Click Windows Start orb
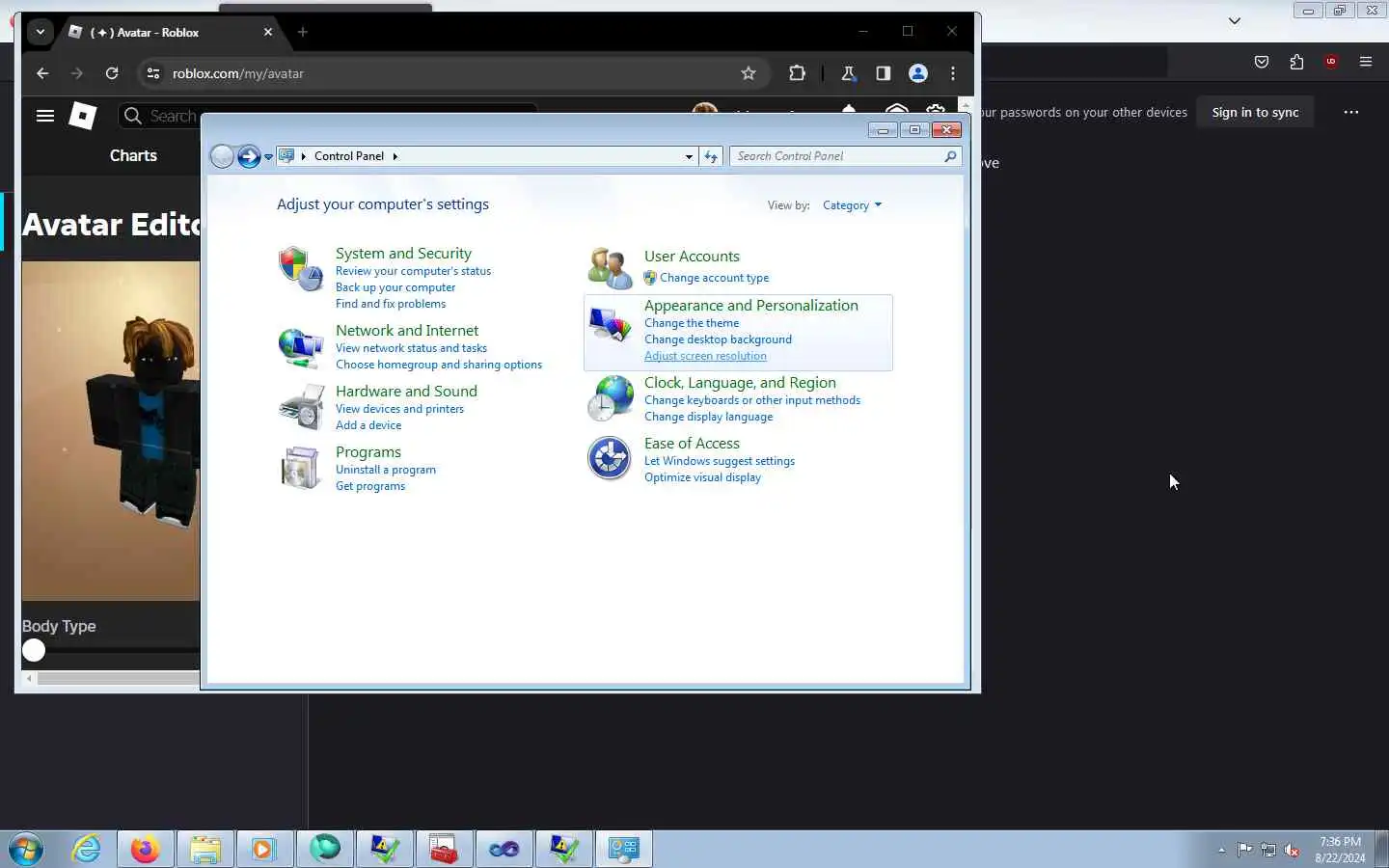1389x868 pixels. click(x=26, y=850)
